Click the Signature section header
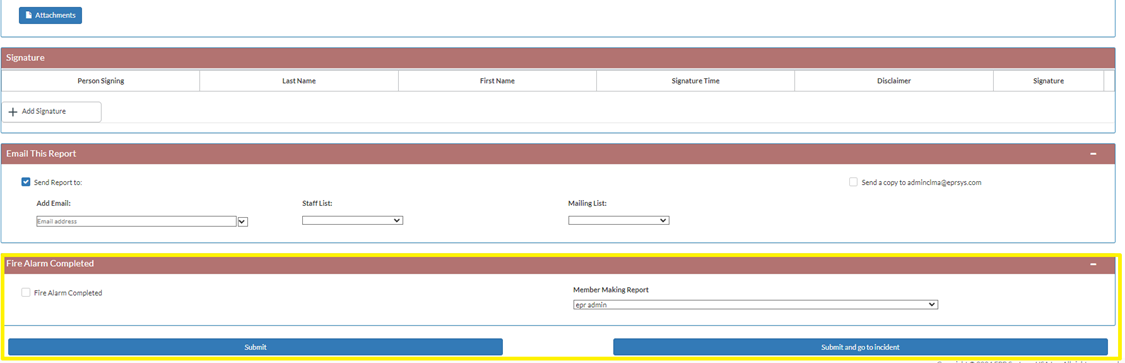This screenshot has width=1125, height=363. pyautogui.click(x=558, y=58)
